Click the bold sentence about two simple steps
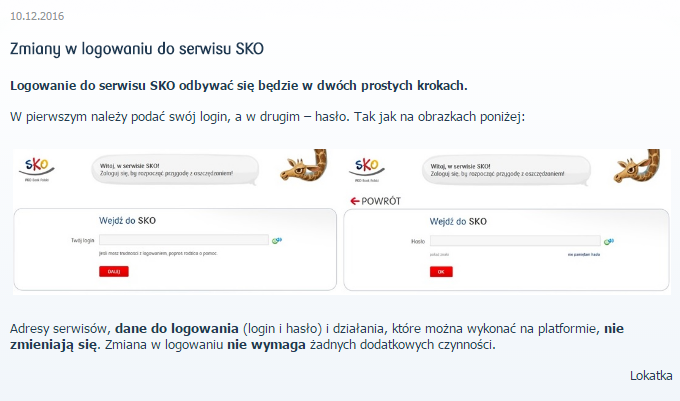680x401 pixels. click(x=239, y=85)
